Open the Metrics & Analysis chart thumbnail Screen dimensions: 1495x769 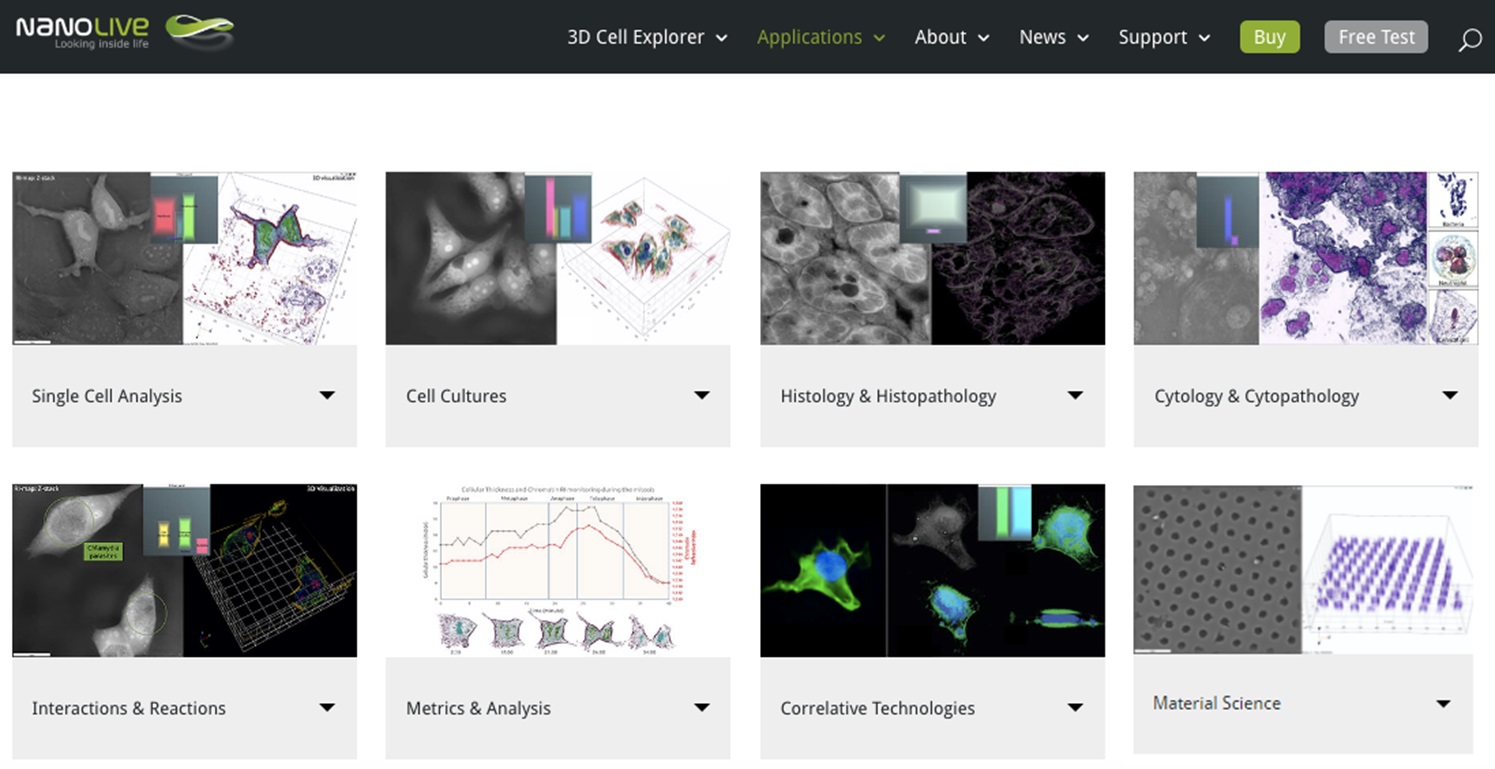coord(558,570)
